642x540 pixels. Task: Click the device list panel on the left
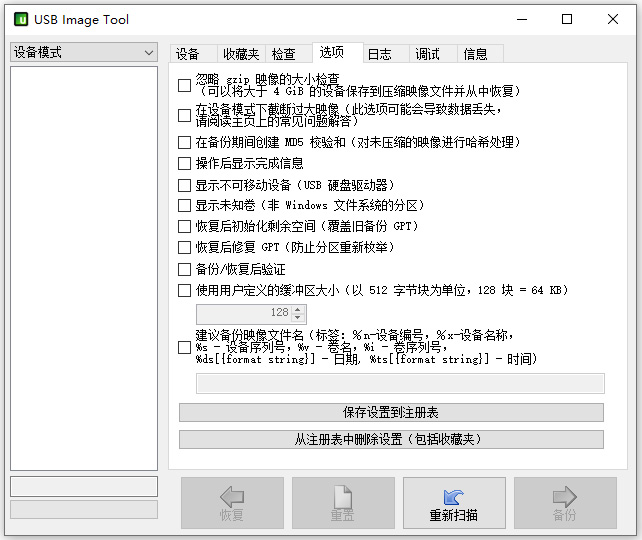[x=84, y=269]
